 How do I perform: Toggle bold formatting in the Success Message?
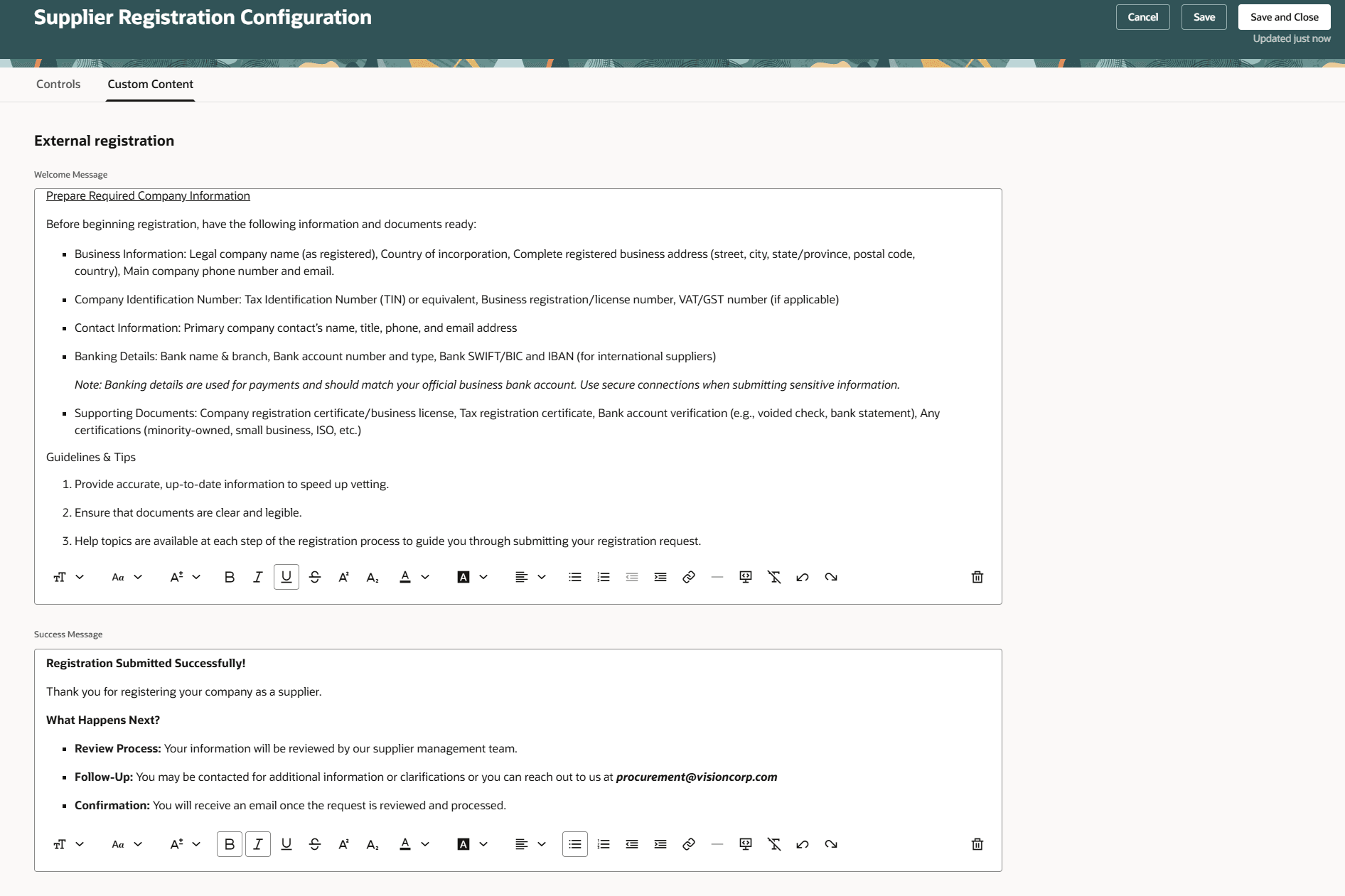coord(229,844)
